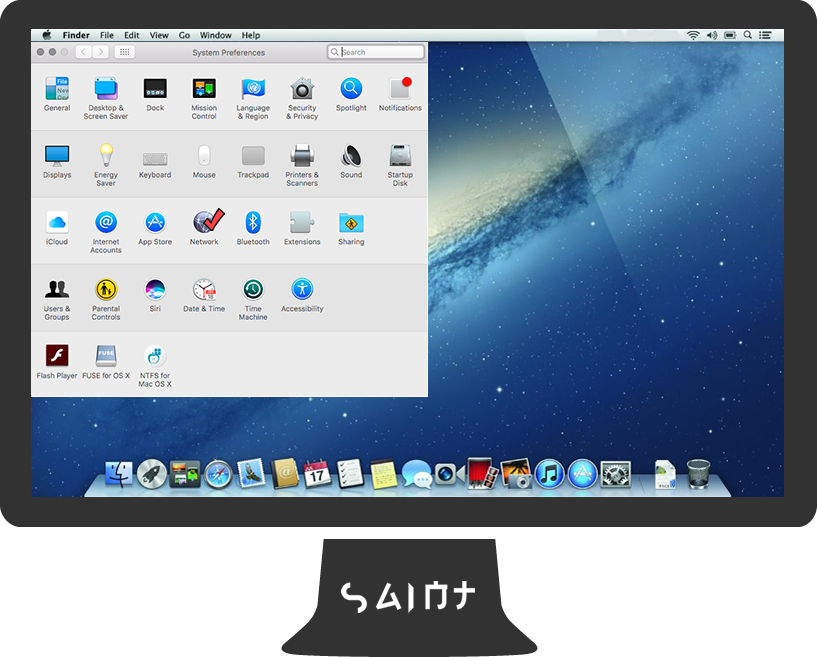The width and height of the screenshot is (817, 657).
Task: Open the Bluetooth preferences icon
Action: (253, 223)
